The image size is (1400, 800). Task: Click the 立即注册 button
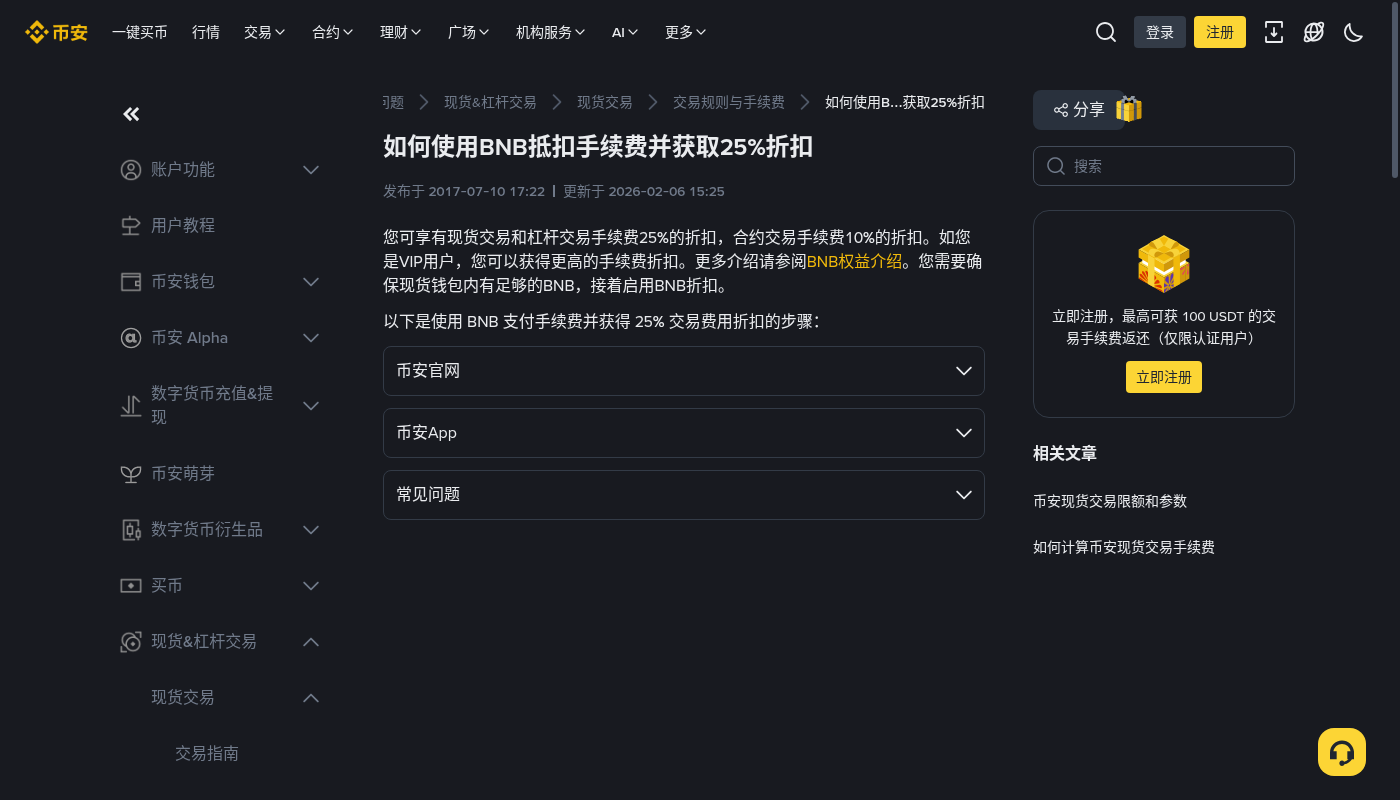coord(1164,377)
